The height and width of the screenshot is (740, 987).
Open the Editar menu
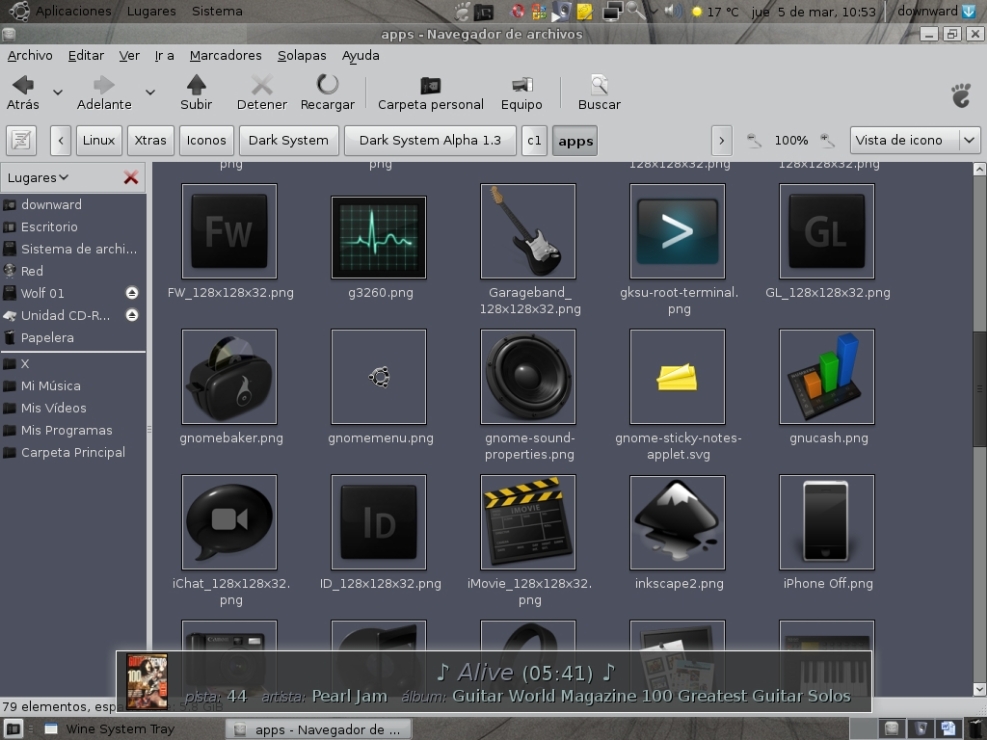tap(86, 55)
